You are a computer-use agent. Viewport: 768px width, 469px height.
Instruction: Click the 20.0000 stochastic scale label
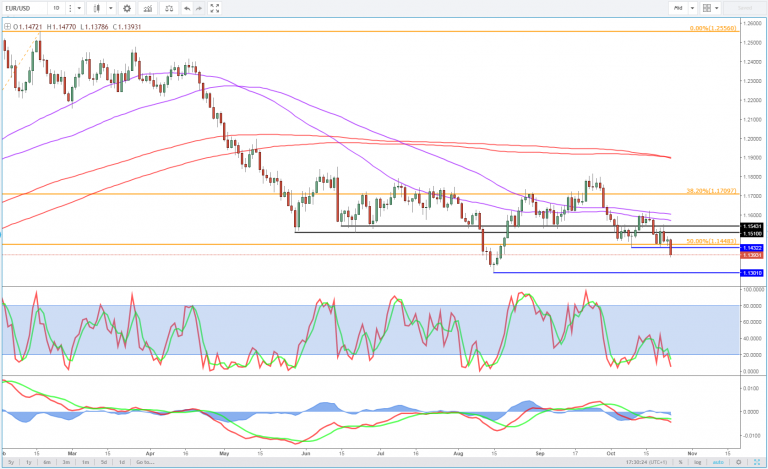(x=753, y=355)
